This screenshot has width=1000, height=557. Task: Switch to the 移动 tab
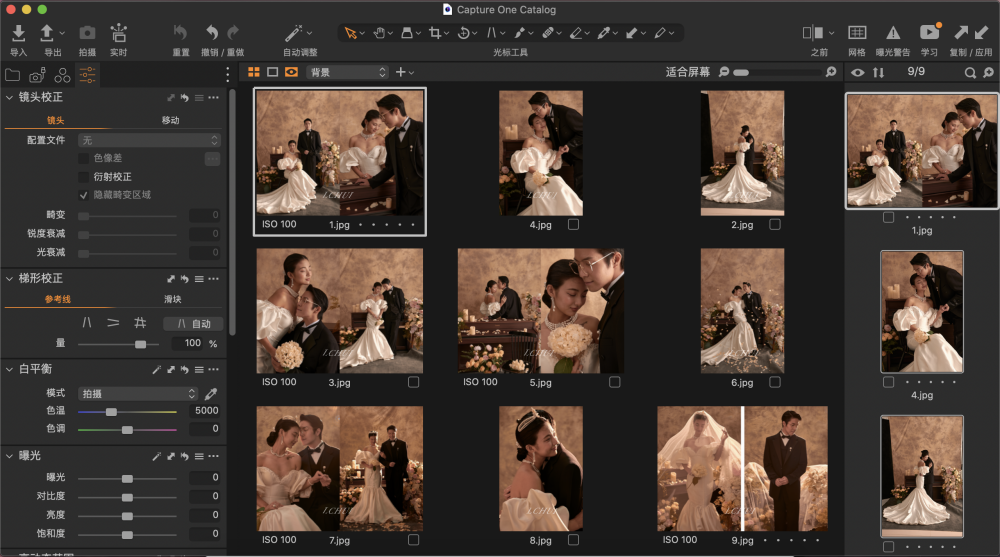171,120
